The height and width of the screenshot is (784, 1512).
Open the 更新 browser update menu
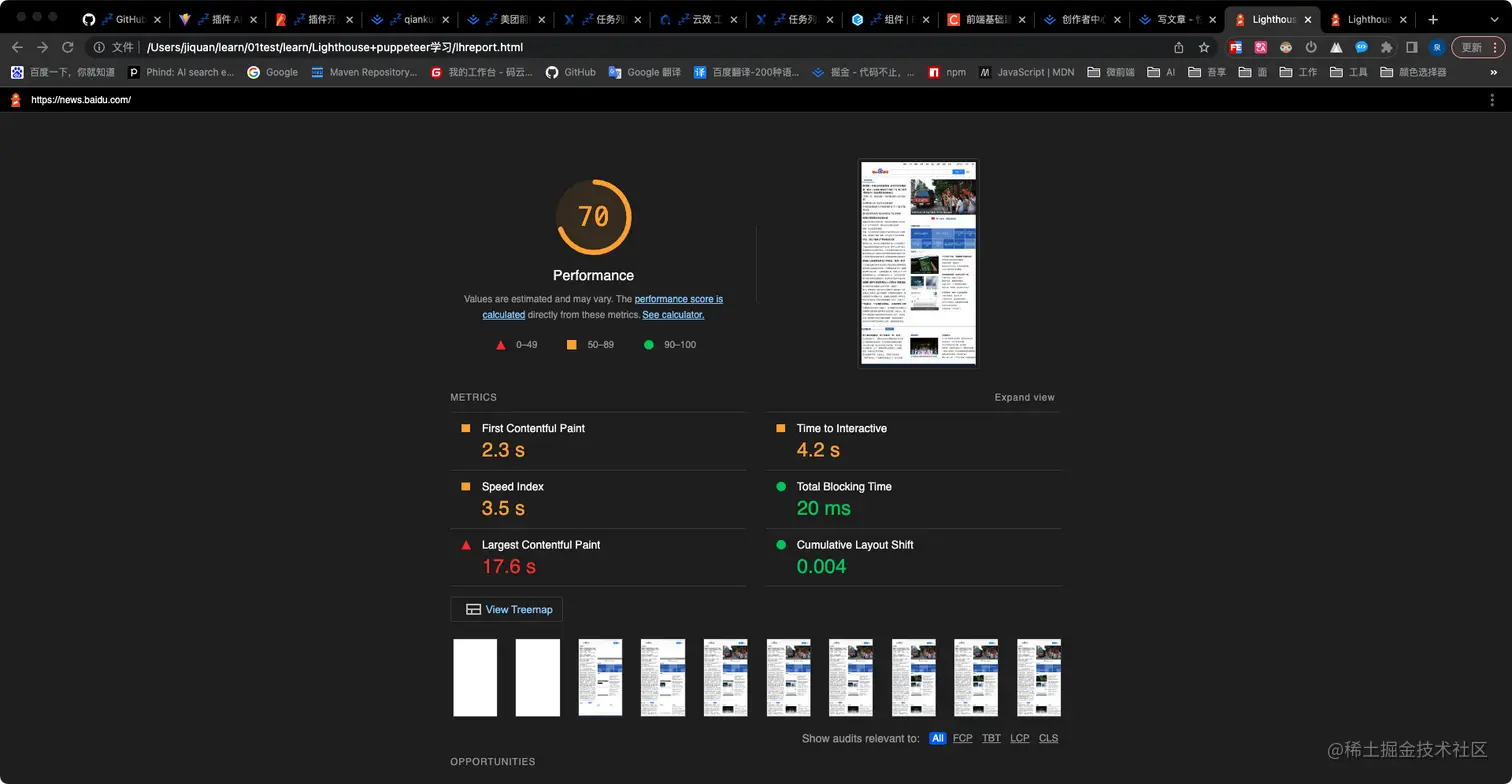point(1477,47)
